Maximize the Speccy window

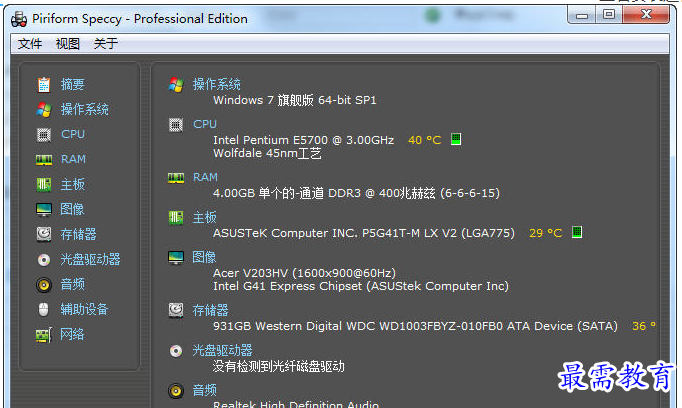(x=609, y=15)
